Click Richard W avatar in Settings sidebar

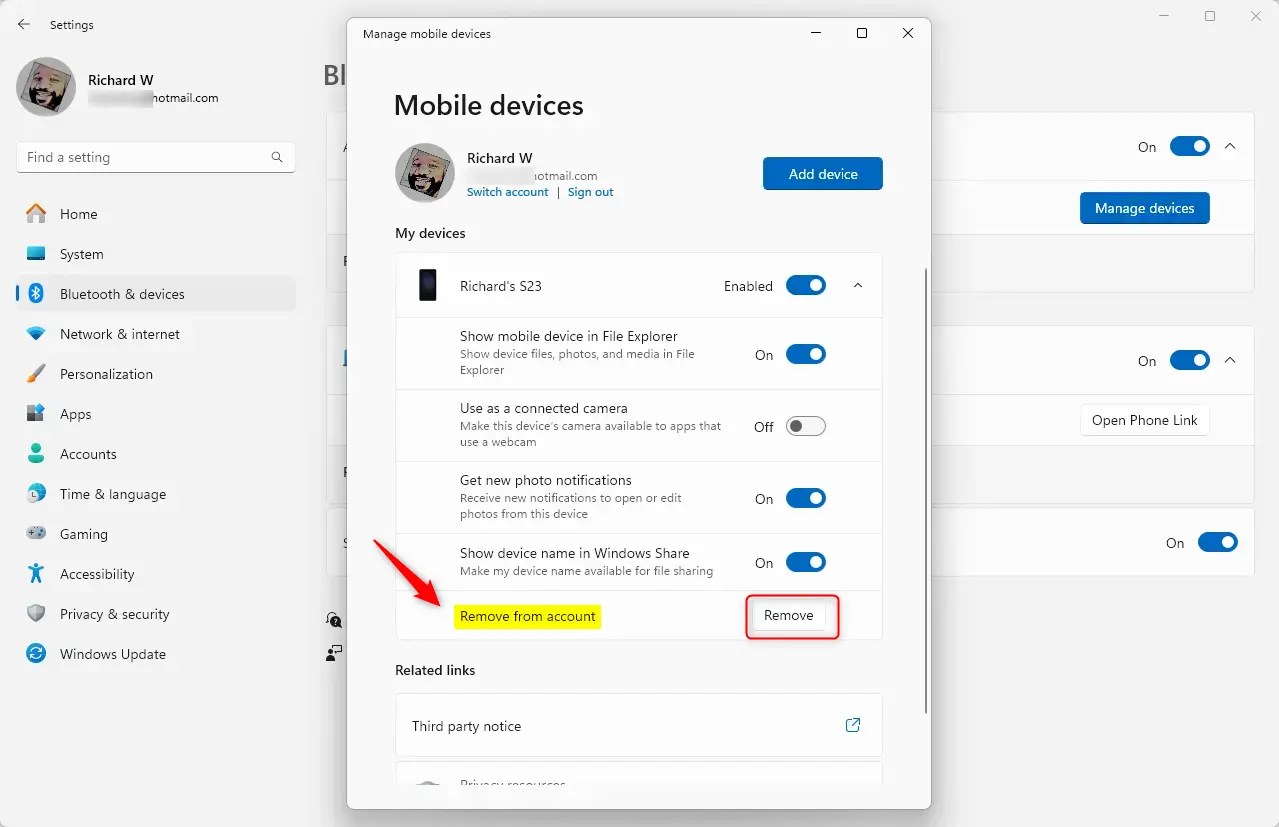pos(46,87)
